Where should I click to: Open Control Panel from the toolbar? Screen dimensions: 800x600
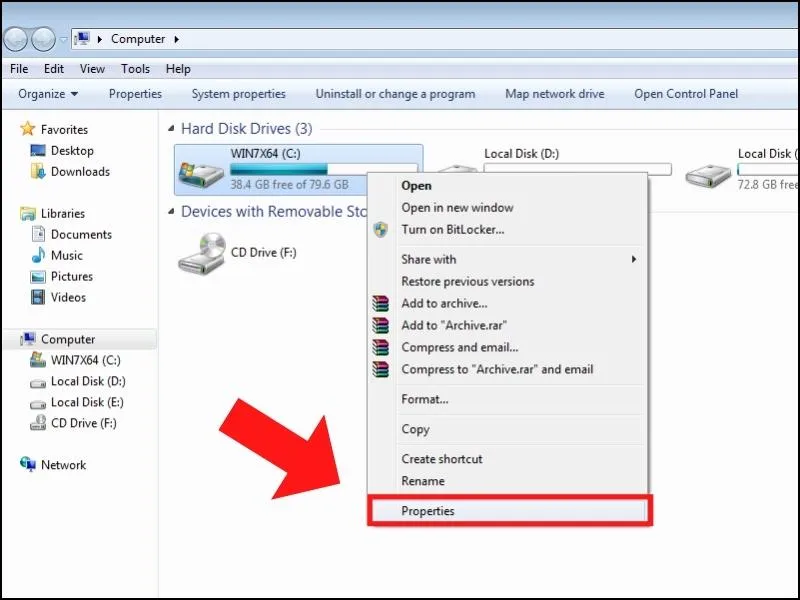(x=686, y=94)
